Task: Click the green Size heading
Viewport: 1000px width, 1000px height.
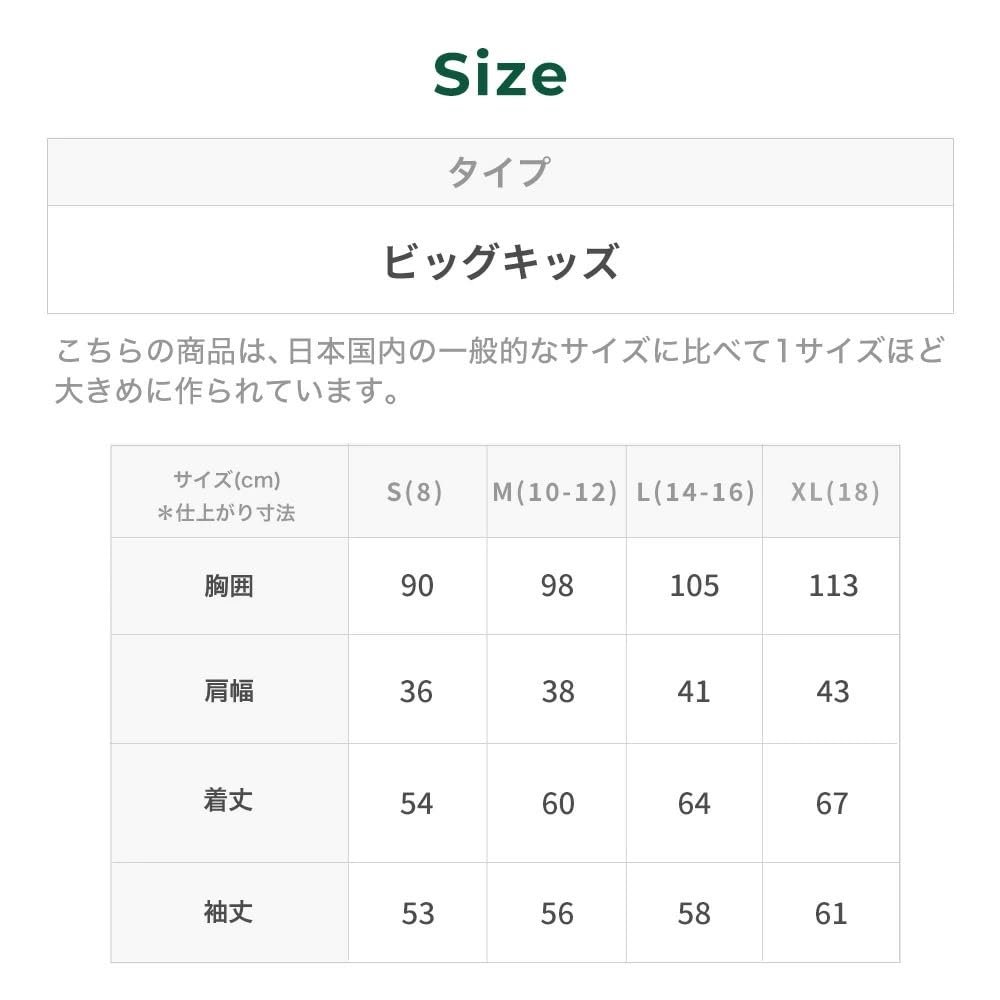Action: tap(500, 76)
